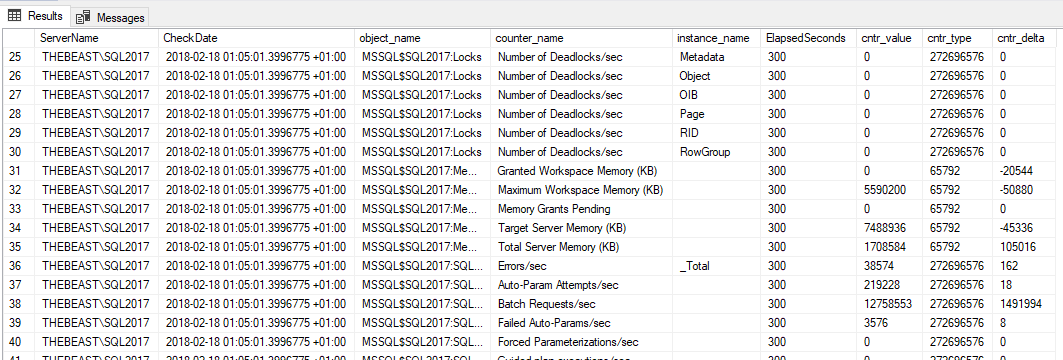This screenshot has width=1063, height=360.
Task: Select row header number 25
Action: click(x=17, y=57)
